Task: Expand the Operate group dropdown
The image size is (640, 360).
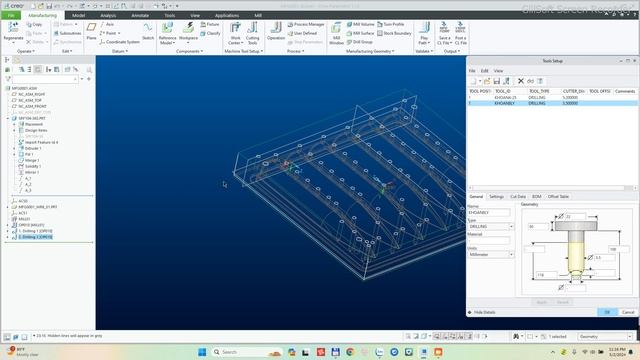Action: (26, 51)
